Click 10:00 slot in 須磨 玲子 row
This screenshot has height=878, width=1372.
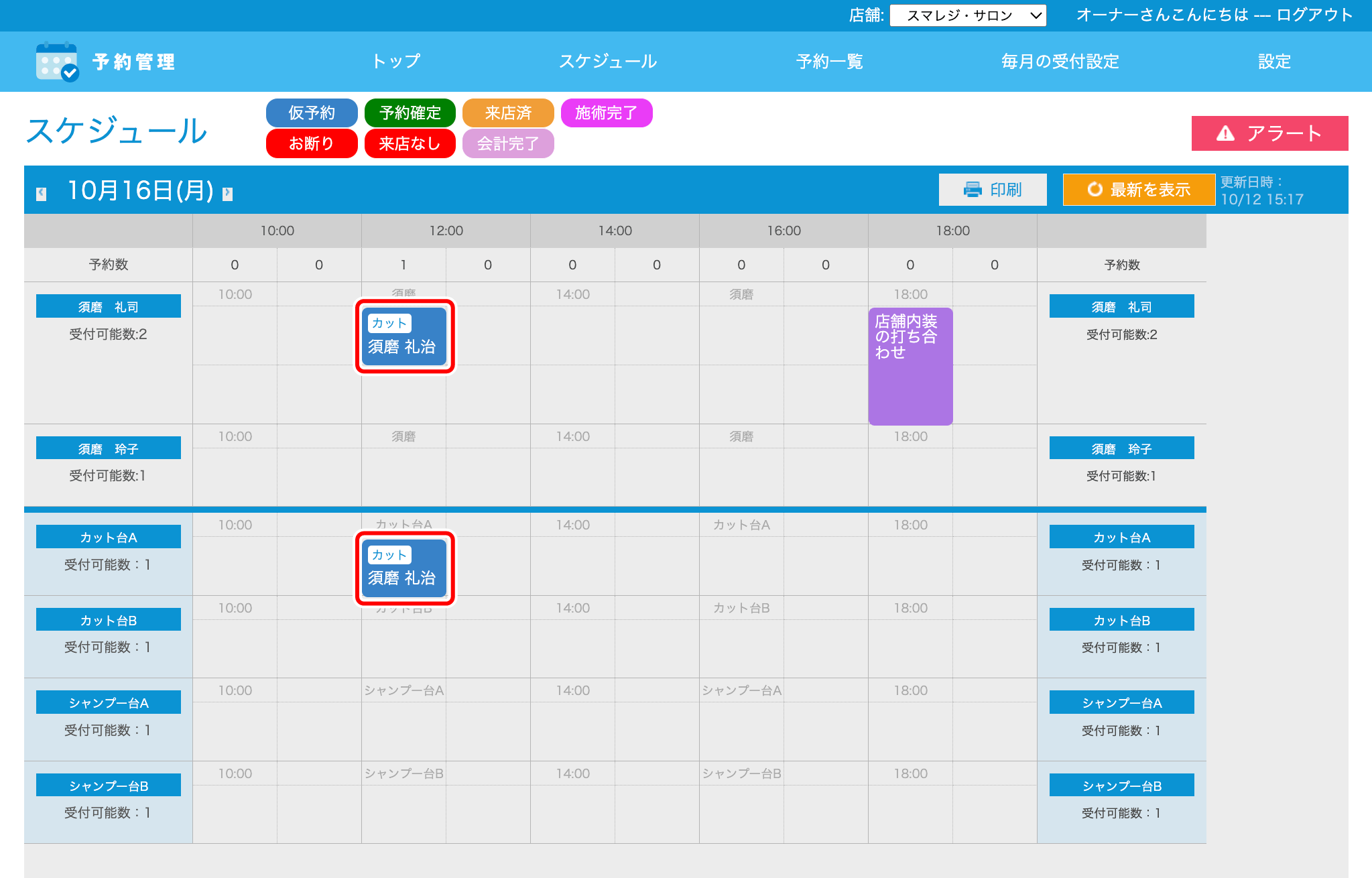pyautogui.click(x=235, y=436)
